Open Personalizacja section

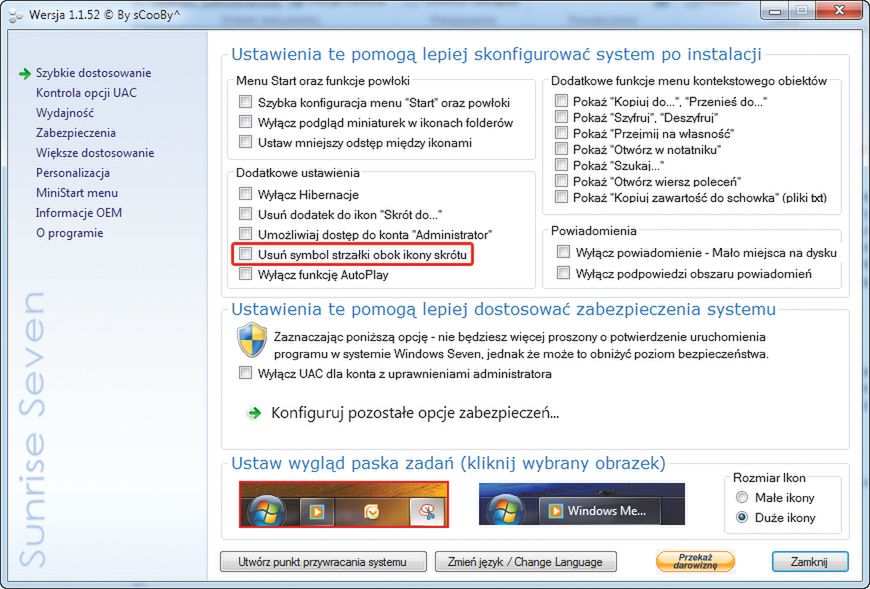click(73, 173)
